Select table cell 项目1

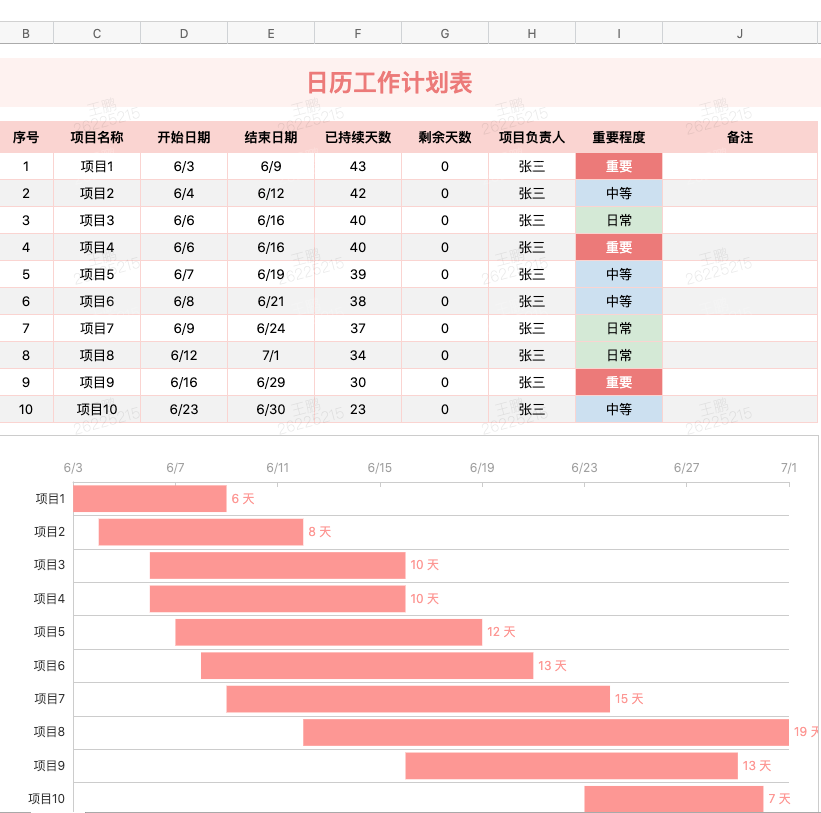(97, 166)
